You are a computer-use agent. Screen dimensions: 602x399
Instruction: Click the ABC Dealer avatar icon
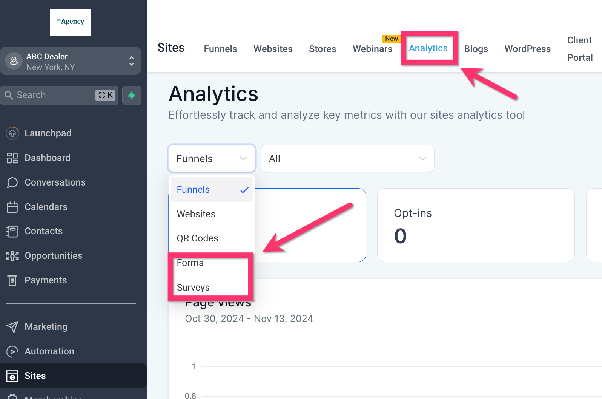click(x=14, y=61)
